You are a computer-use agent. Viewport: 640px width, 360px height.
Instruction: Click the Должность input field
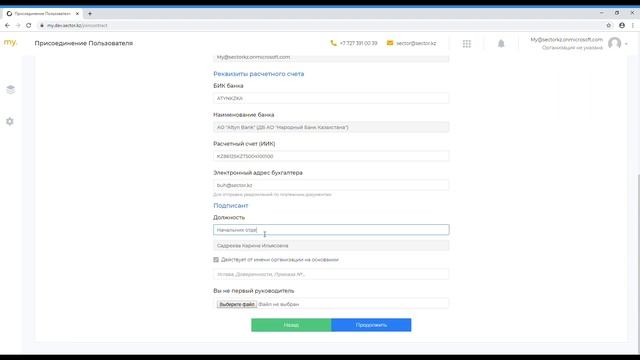[x=331, y=230]
